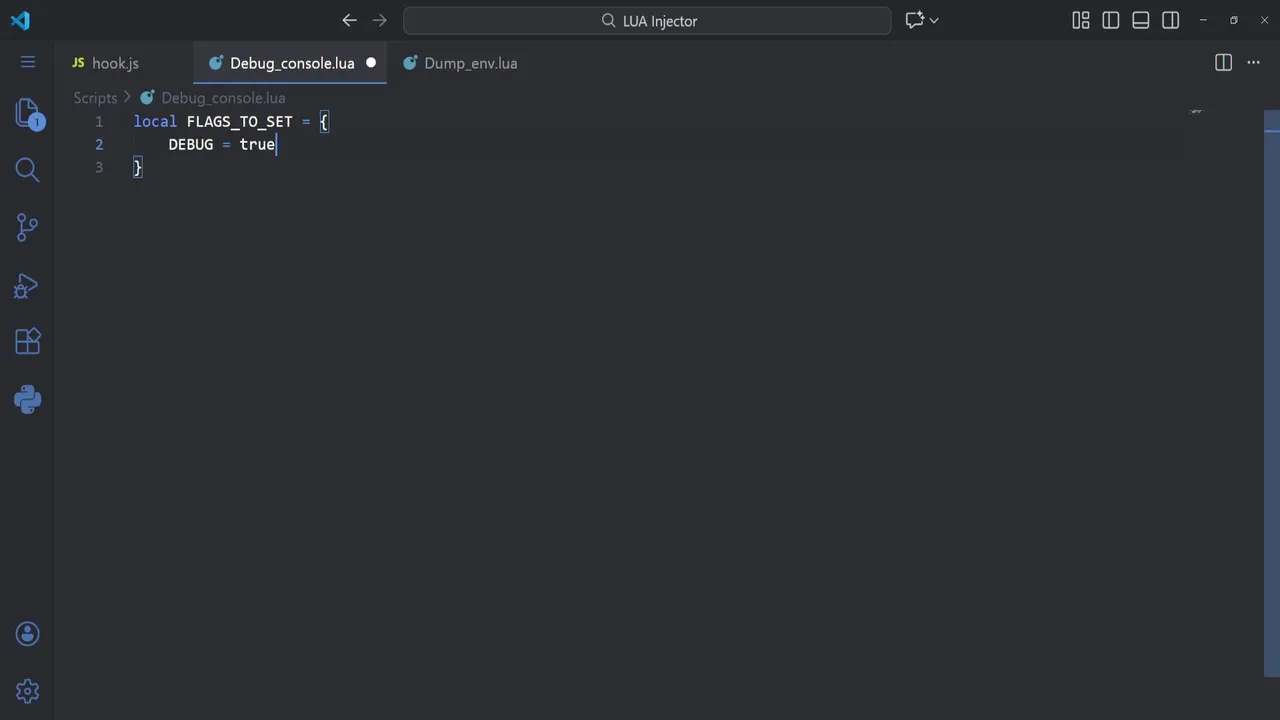This screenshot has height=720, width=1280.
Task: Open the Manage settings gear
Action: coord(28,691)
